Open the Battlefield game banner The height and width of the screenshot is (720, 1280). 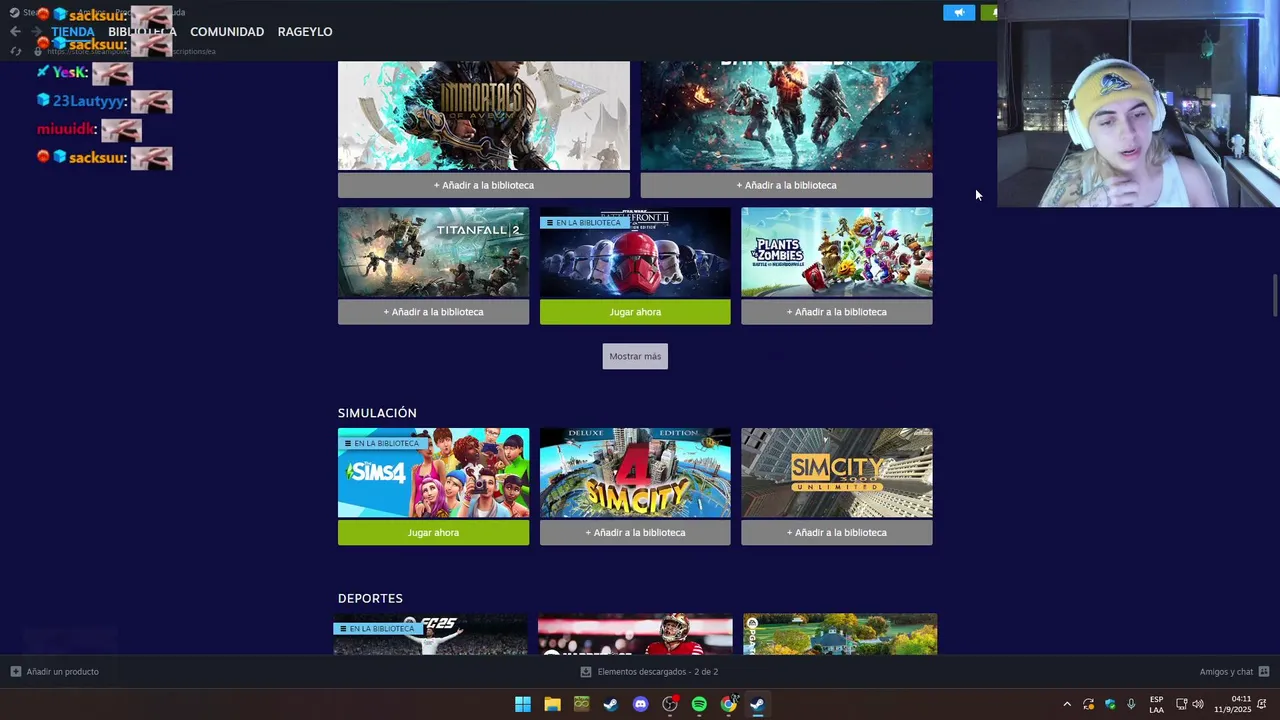click(786, 116)
